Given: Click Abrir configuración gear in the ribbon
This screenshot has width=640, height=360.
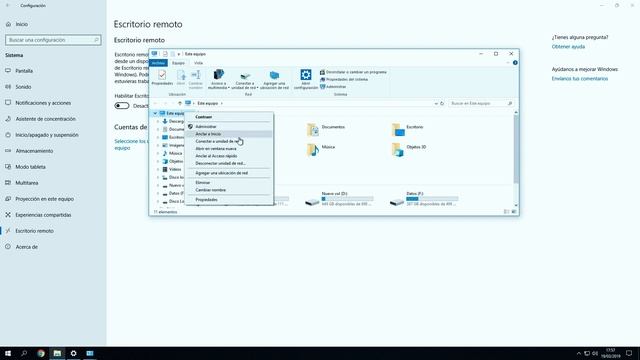Looking at the screenshot, I should (x=306, y=79).
